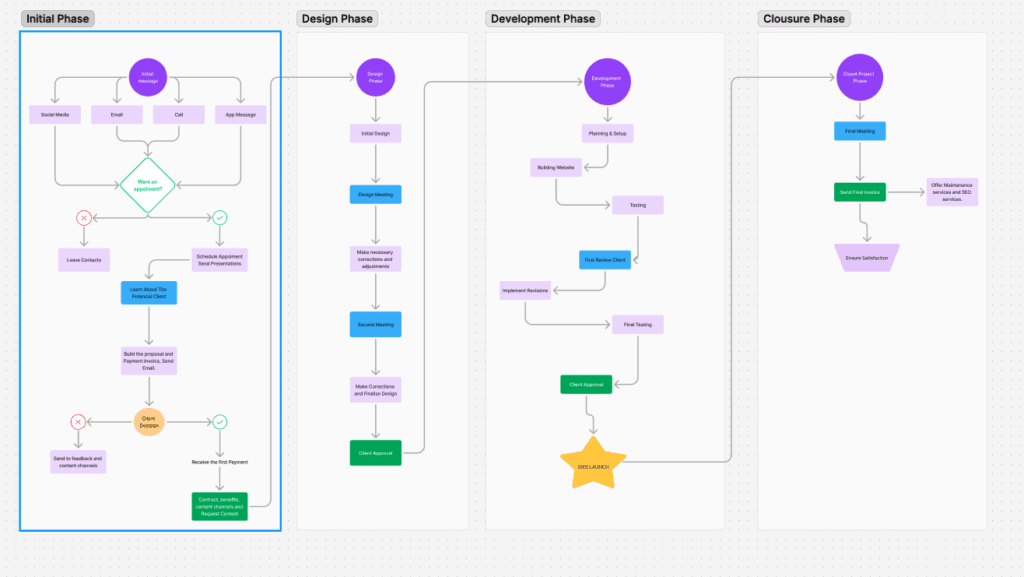Select the blue Design Meeting node
Screen dimensions: 1024x577
[x=376, y=195]
